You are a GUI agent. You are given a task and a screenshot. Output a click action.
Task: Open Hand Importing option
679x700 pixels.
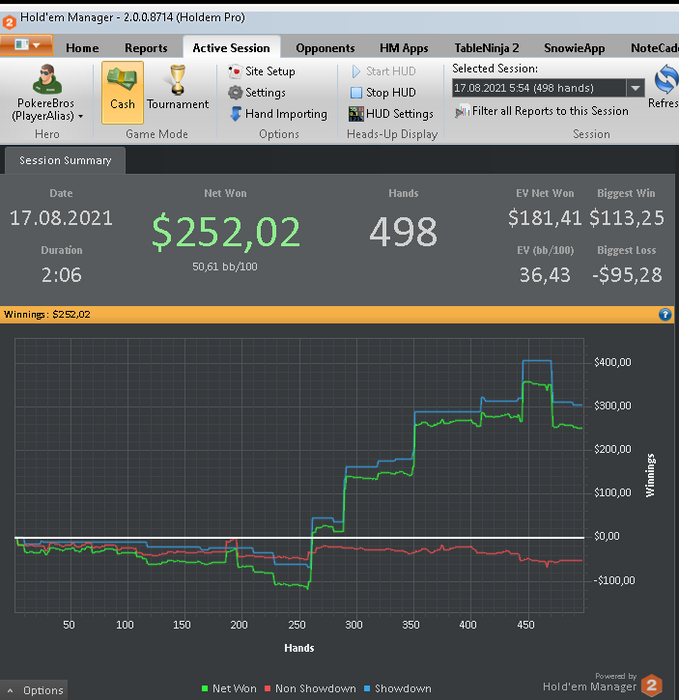click(x=279, y=114)
